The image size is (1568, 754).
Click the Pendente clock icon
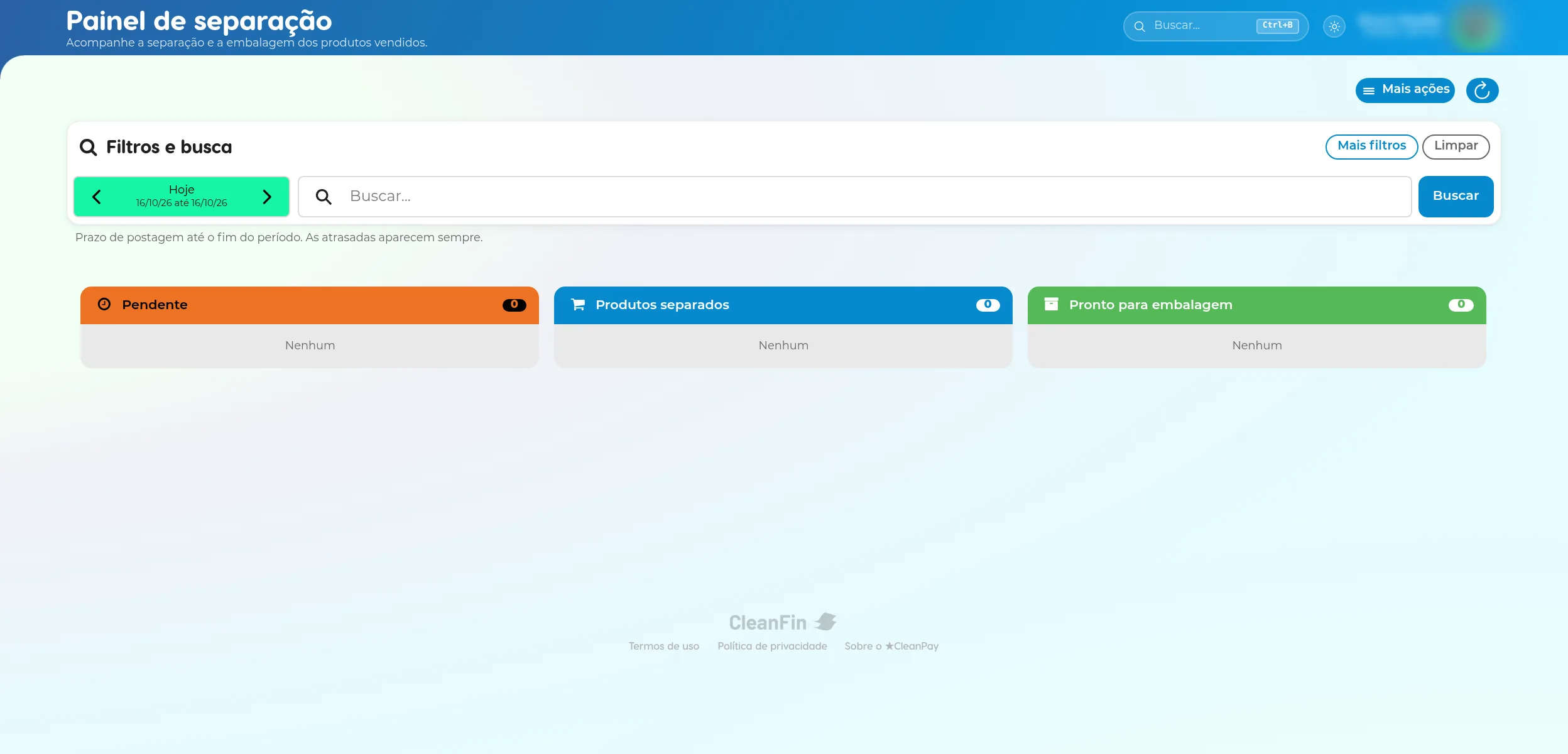point(104,304)
